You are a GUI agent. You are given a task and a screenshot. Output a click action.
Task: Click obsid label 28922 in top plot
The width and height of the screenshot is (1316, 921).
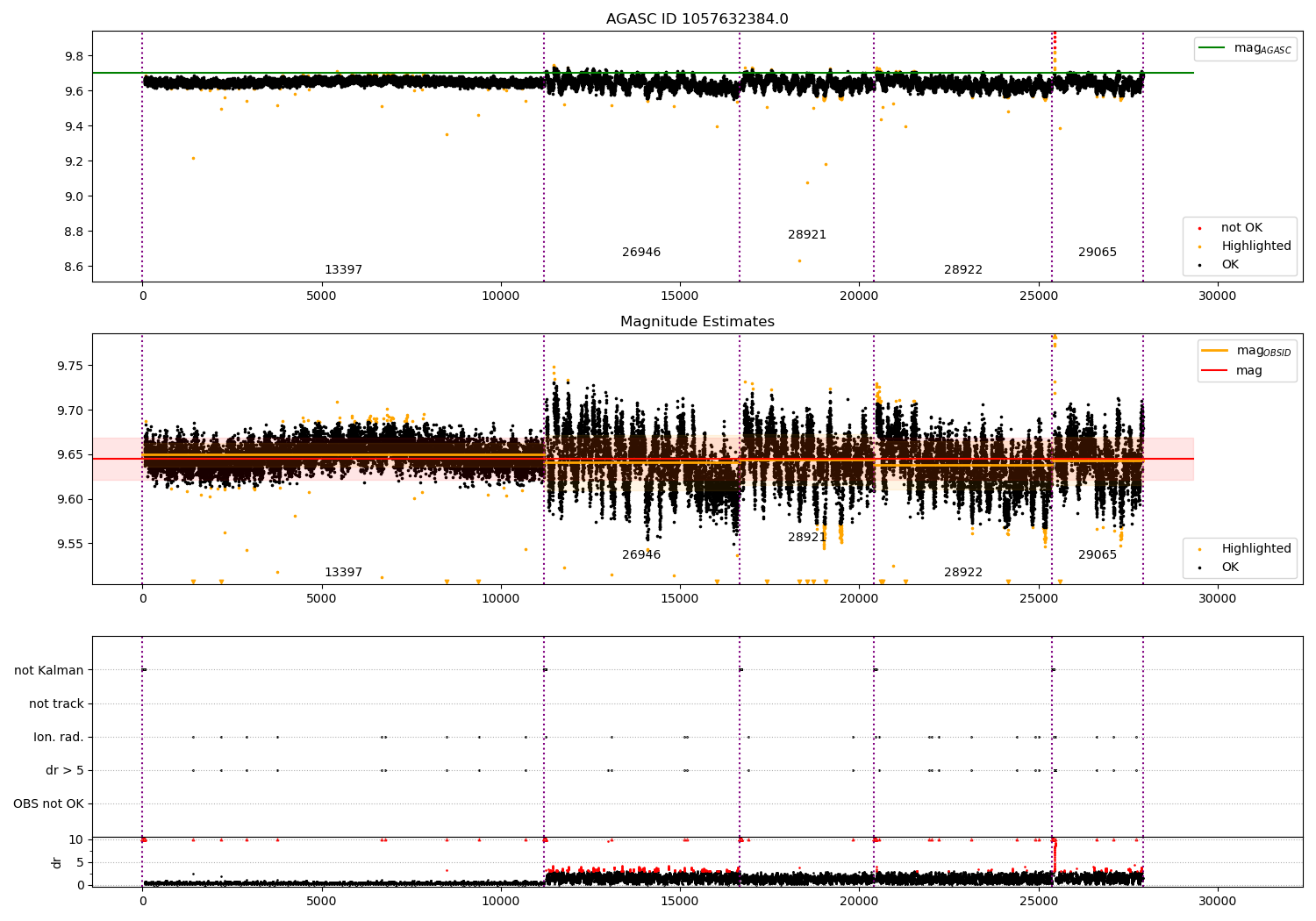(963, 269)
